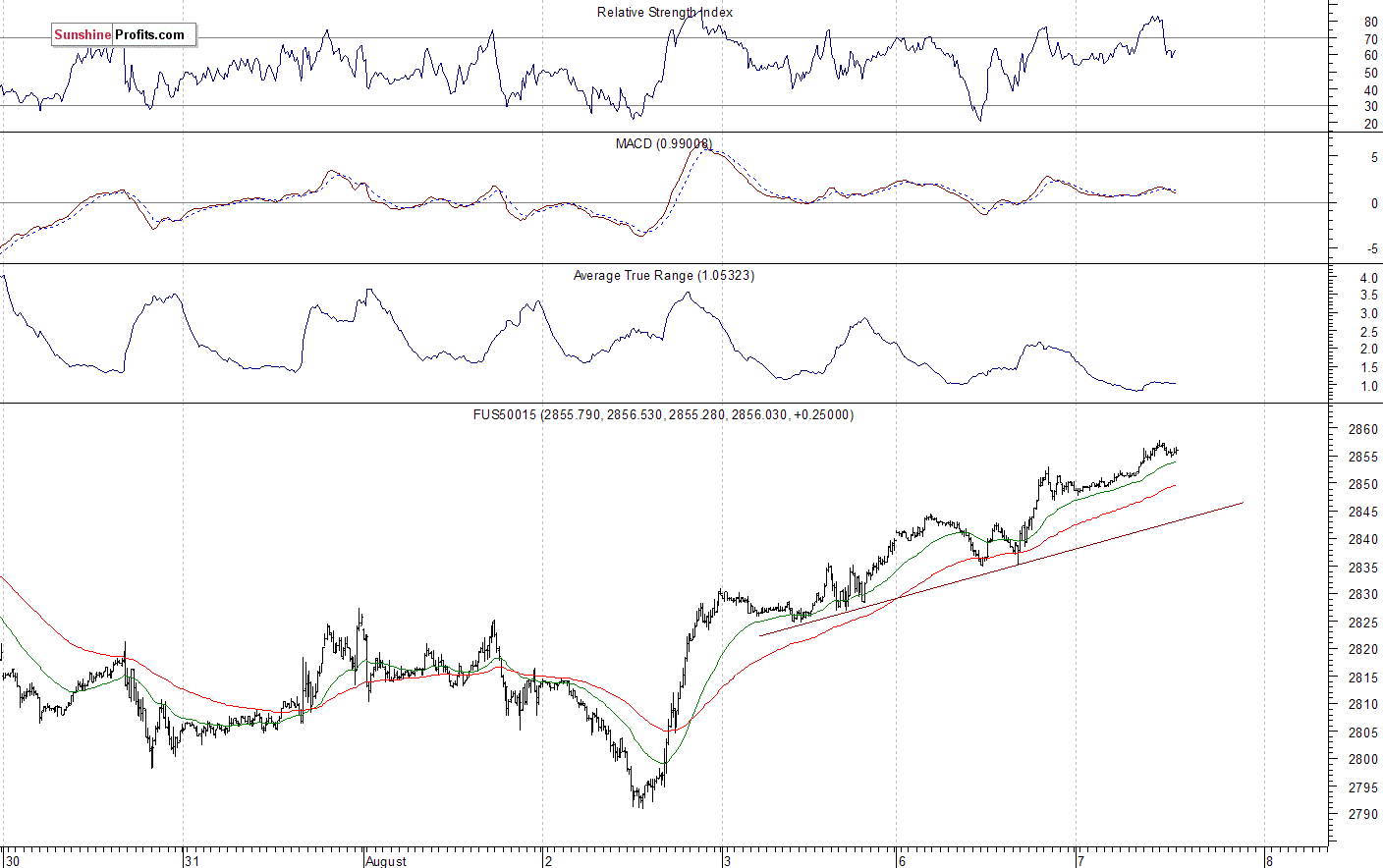Click the August month label on date axis
Viewport: 1383px width, 868px height.
coord(385,861)
